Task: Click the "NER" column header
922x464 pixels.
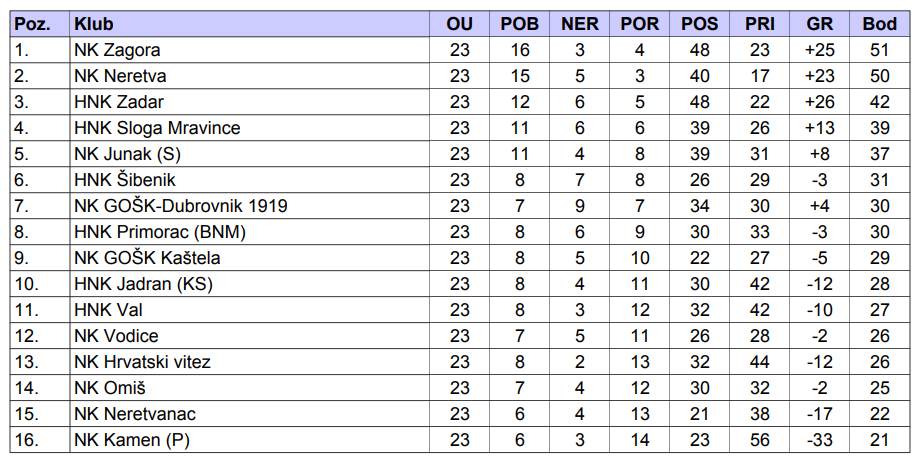Action: (x=580, y=24)
